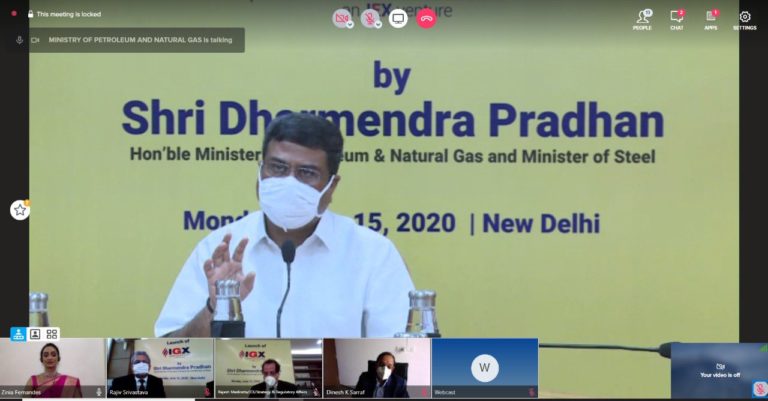Click the meeting locked padlock icon
This screenshot has width=768, height=401.
31,14
